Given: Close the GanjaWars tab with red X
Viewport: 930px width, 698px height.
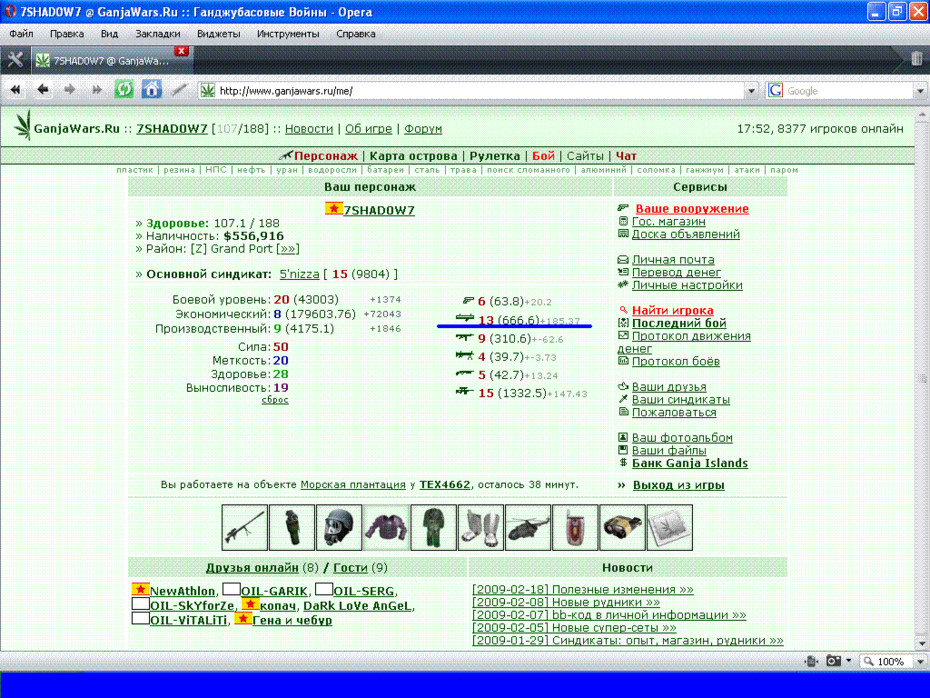Looking at the screenshot, I should coord(181,51).
